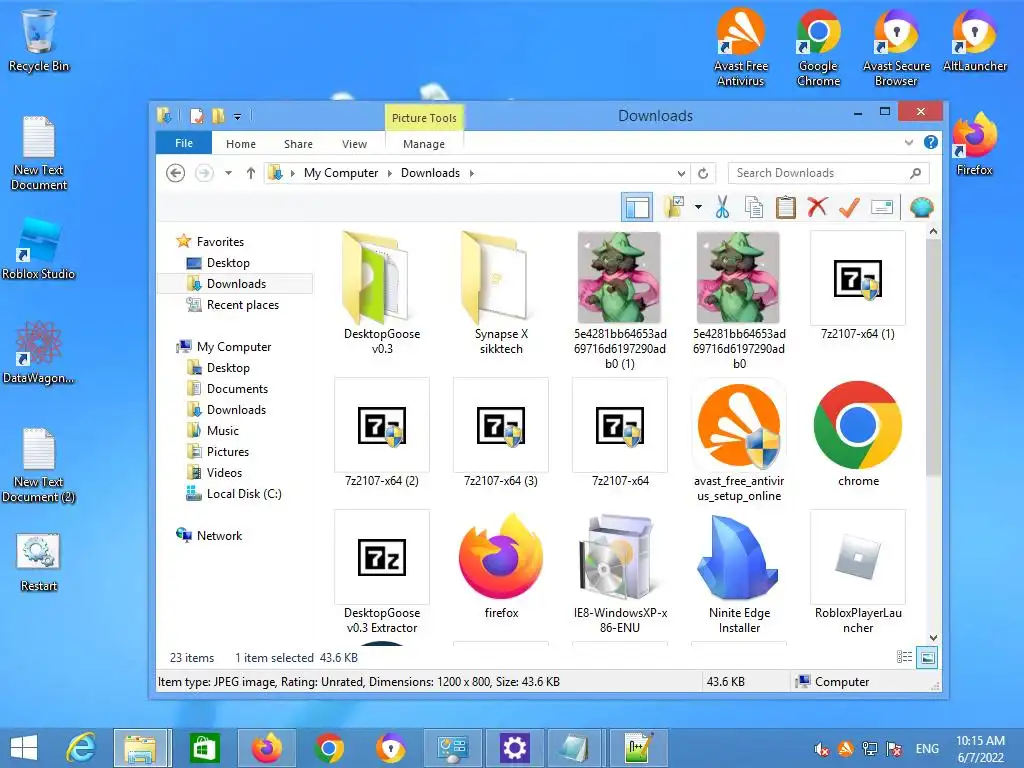The height and width of the screenshot is (768, 1024).
Task: Switch to details view in status bar
Action: point(904,657)
